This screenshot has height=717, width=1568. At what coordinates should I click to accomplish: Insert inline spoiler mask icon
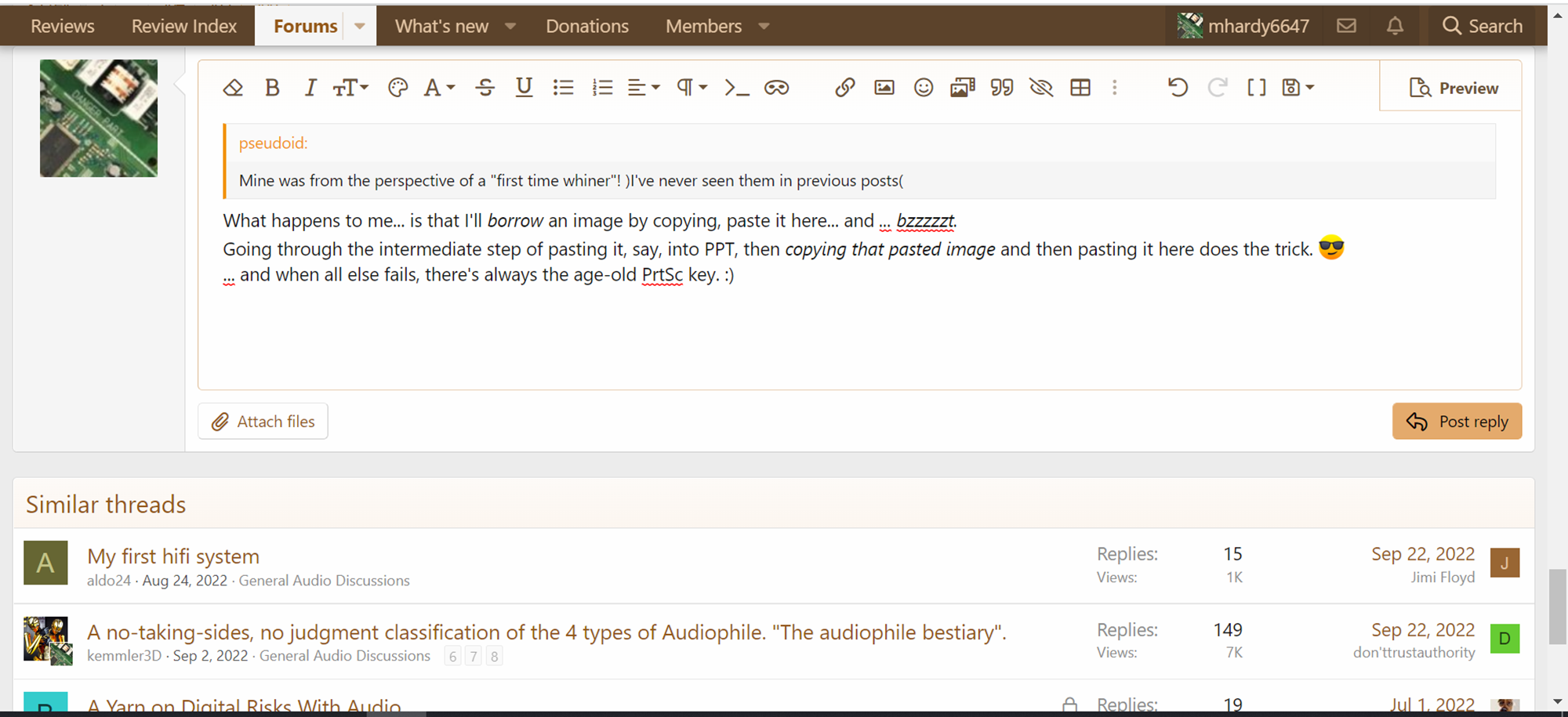coord(777,88)
